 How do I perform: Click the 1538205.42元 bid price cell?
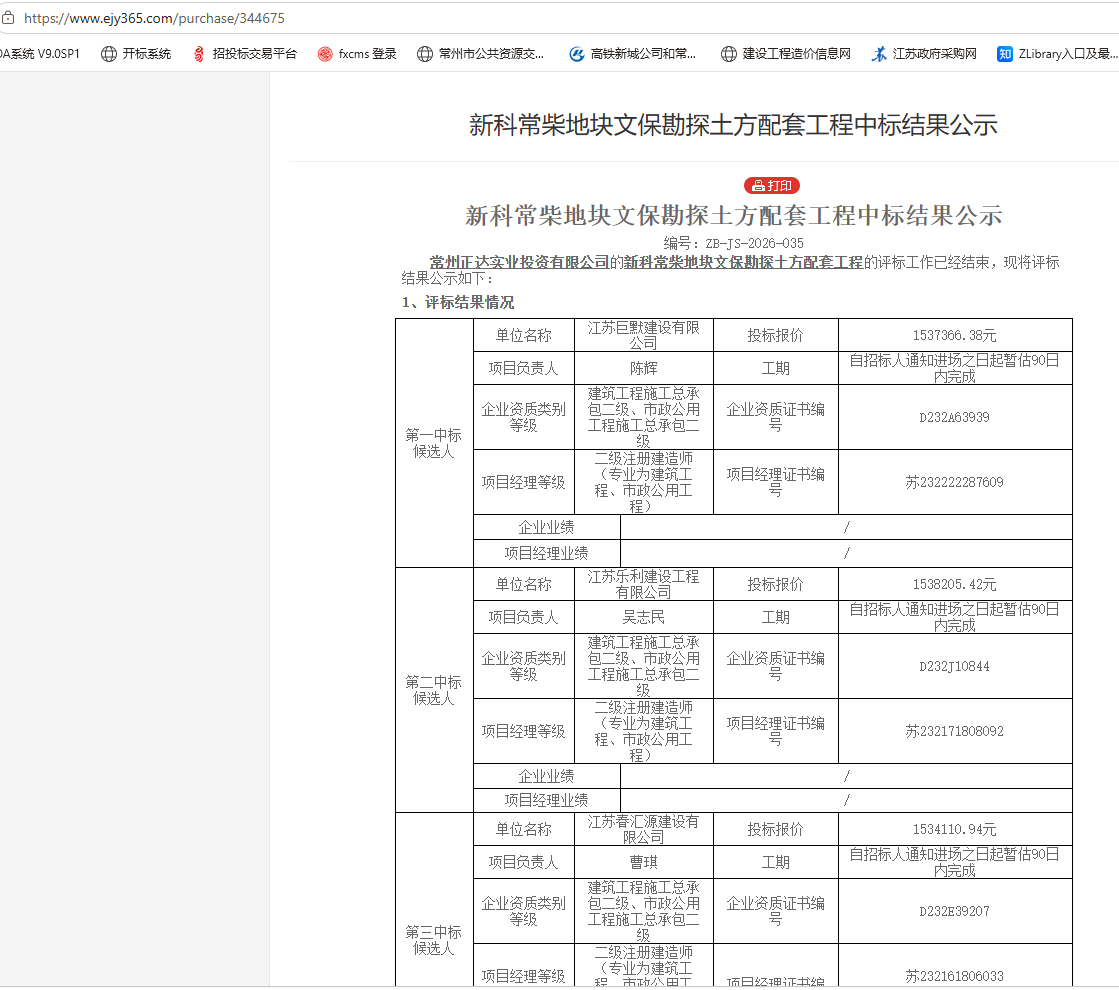pyautogui.click(x=955, y=584)
